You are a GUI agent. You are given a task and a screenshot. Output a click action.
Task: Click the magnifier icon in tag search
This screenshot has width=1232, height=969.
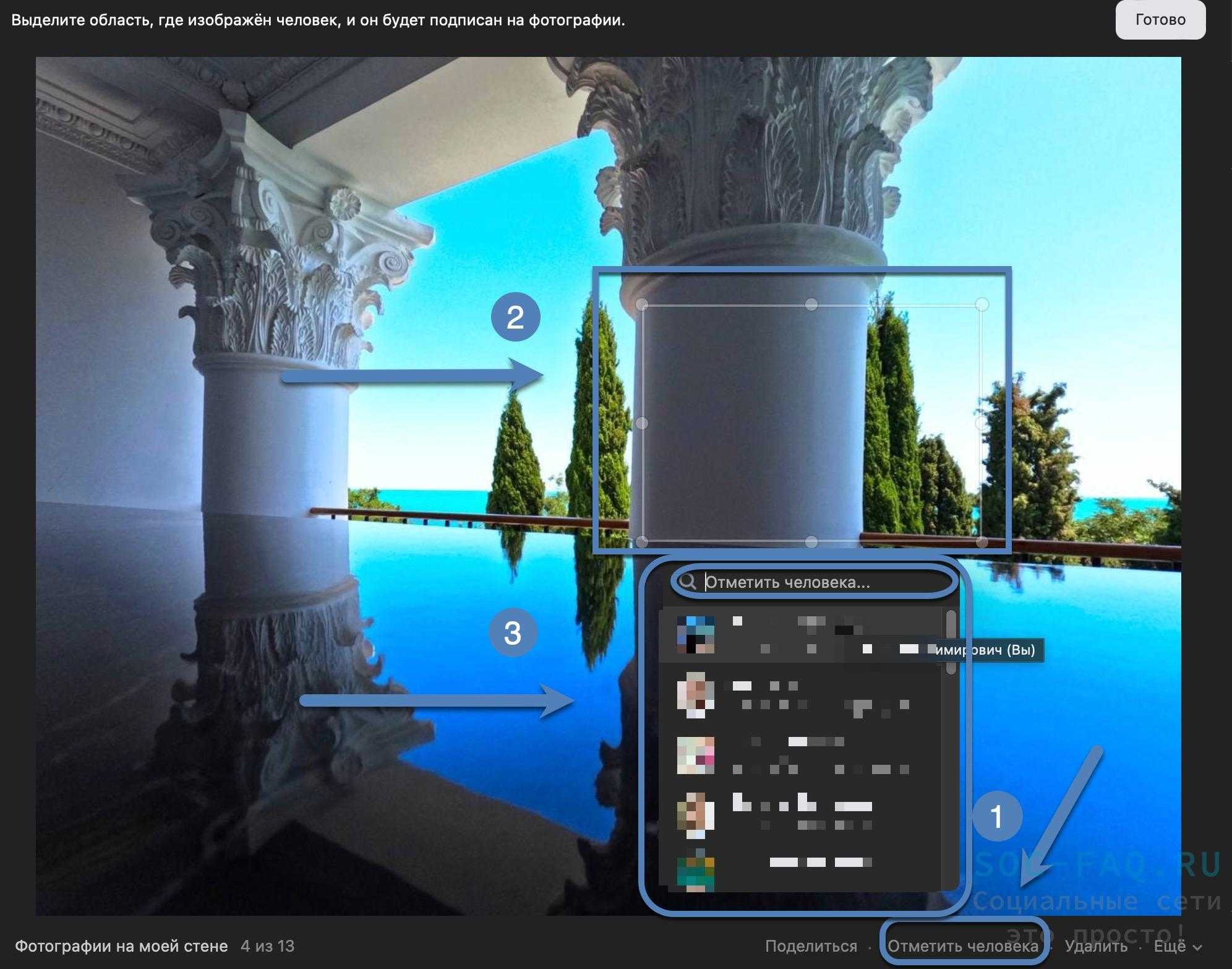687,582
